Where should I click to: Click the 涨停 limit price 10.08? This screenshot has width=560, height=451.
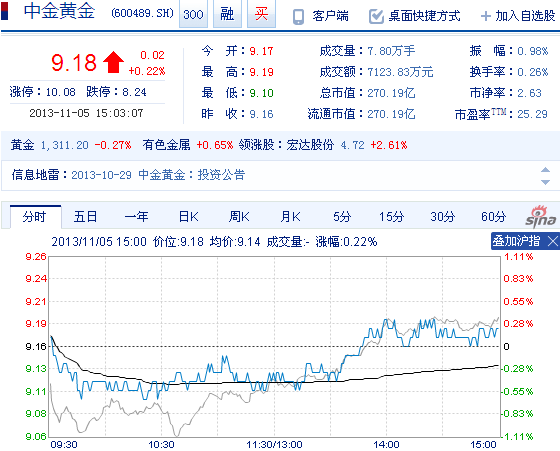click(61, 92)
